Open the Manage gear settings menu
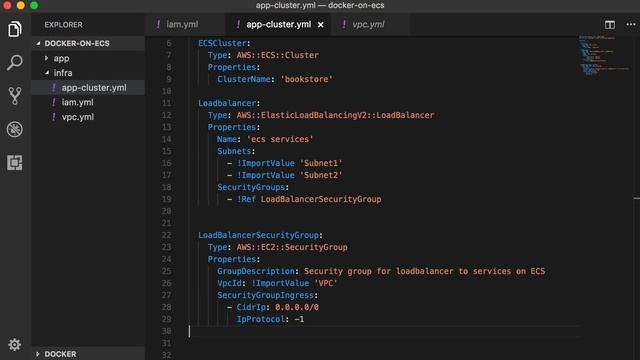The width and height of the screenshot is (640, 360). click(x=15, y=344)
